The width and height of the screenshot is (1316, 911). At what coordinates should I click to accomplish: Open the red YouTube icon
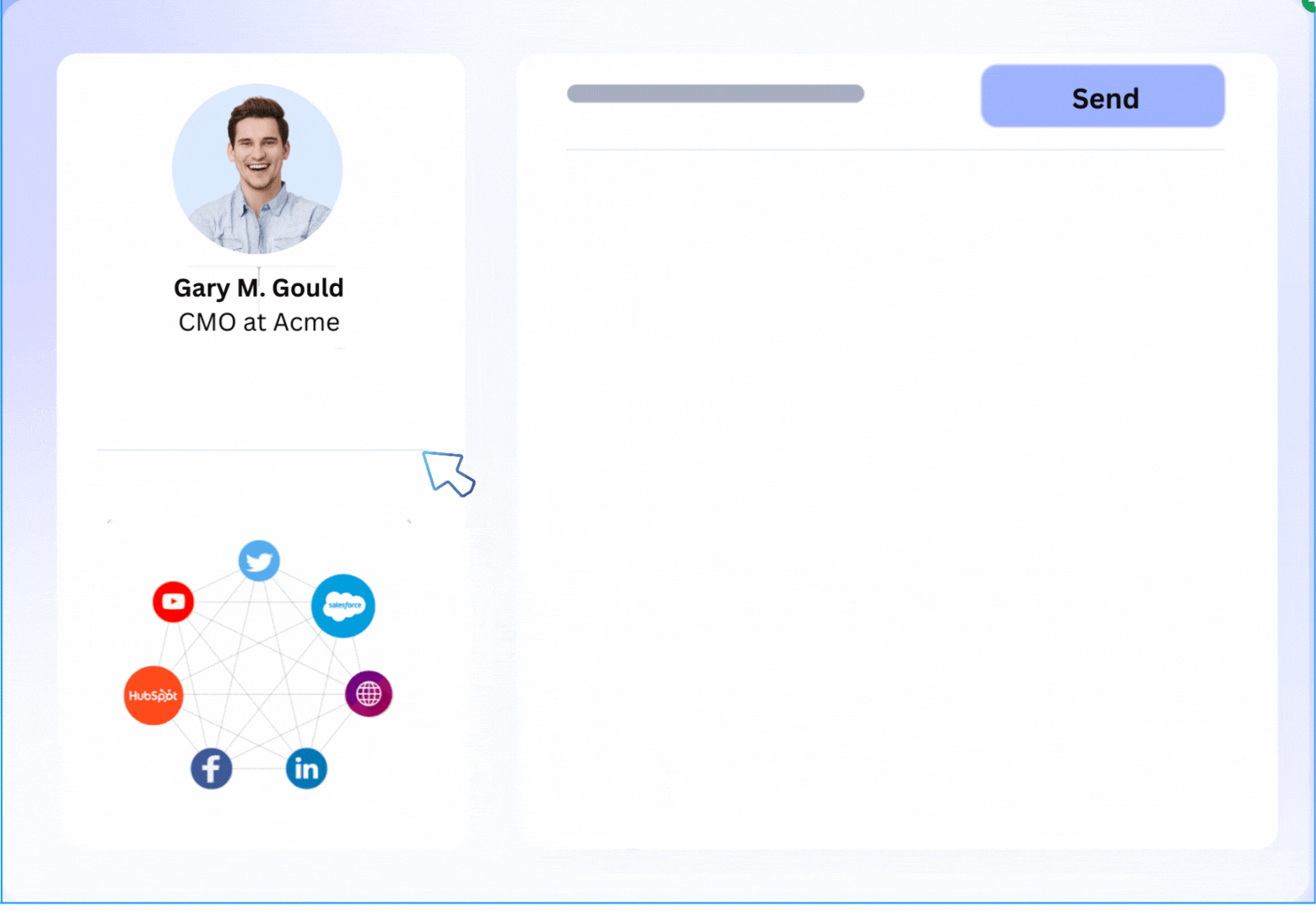pos(173,601)
